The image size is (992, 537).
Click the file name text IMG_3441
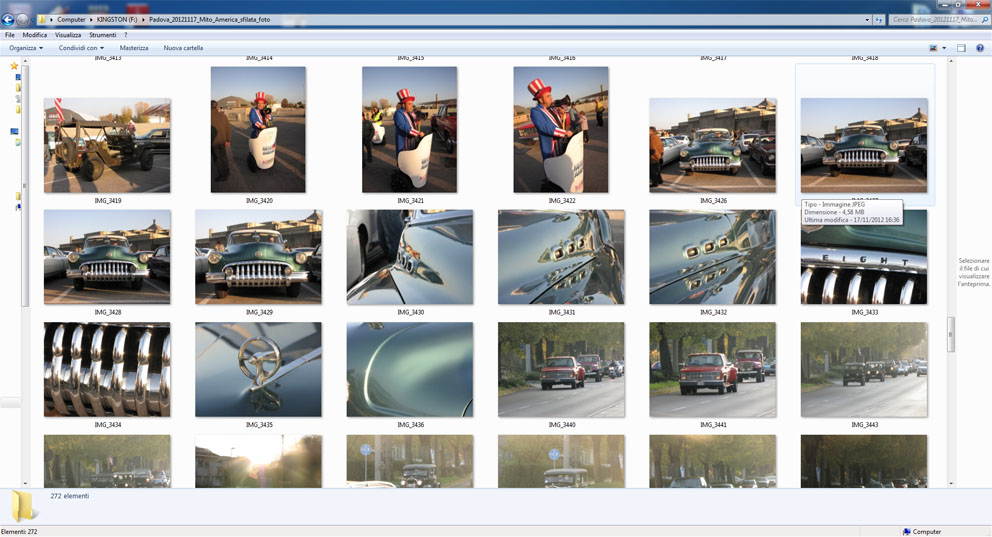pyautogui.click(x=713, y=425)
